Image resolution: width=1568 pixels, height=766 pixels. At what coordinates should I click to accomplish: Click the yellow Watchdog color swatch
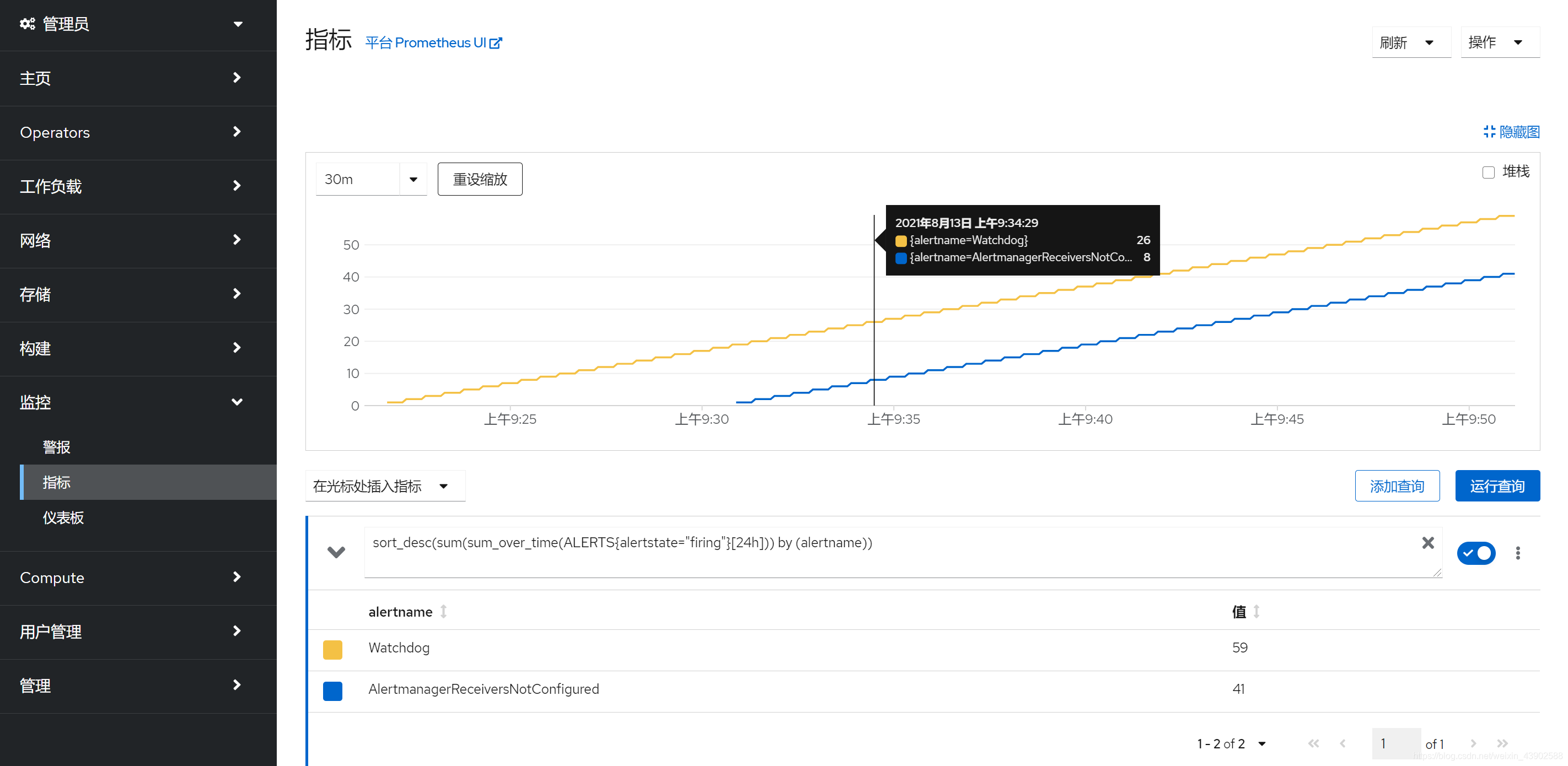pos(332,649)
